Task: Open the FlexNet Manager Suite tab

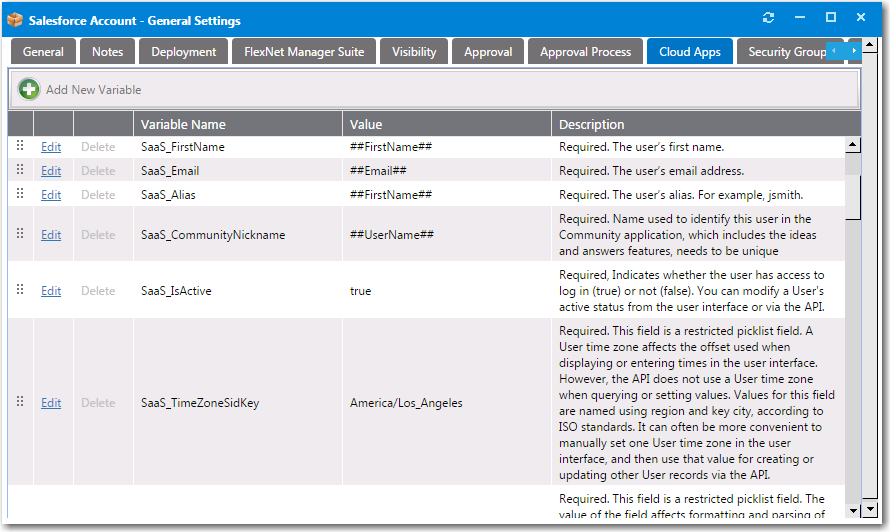Action: pyautogui.click(x=304, y=52)
